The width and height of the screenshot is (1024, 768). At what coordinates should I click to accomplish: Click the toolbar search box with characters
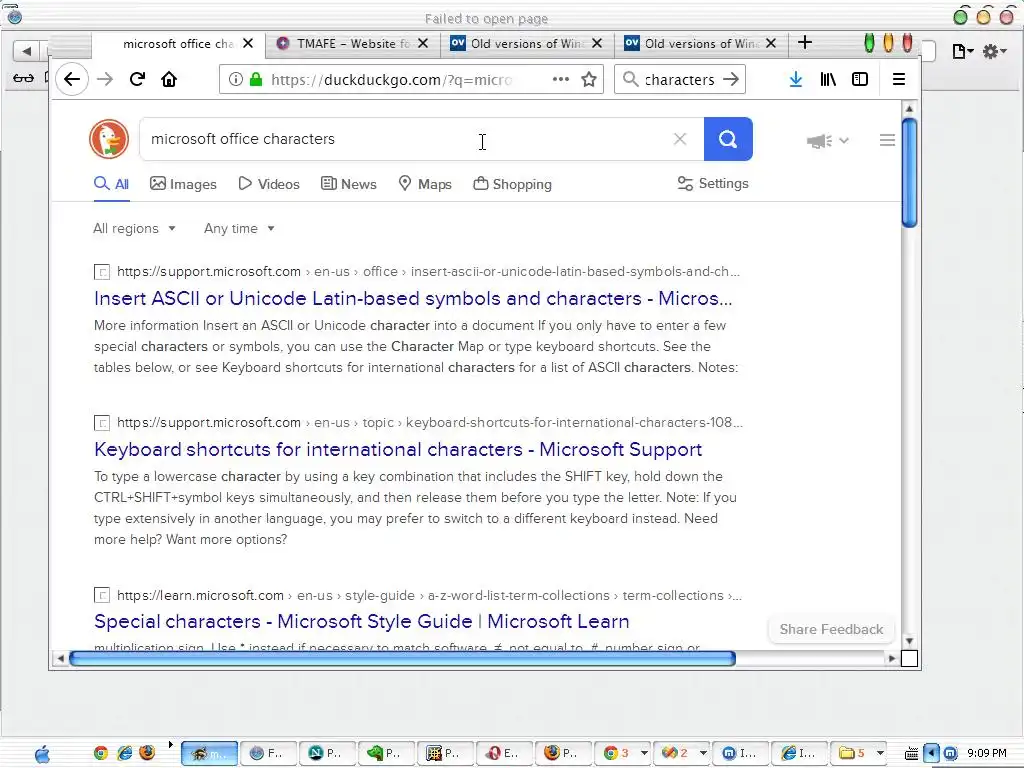(x=679, y=80)
